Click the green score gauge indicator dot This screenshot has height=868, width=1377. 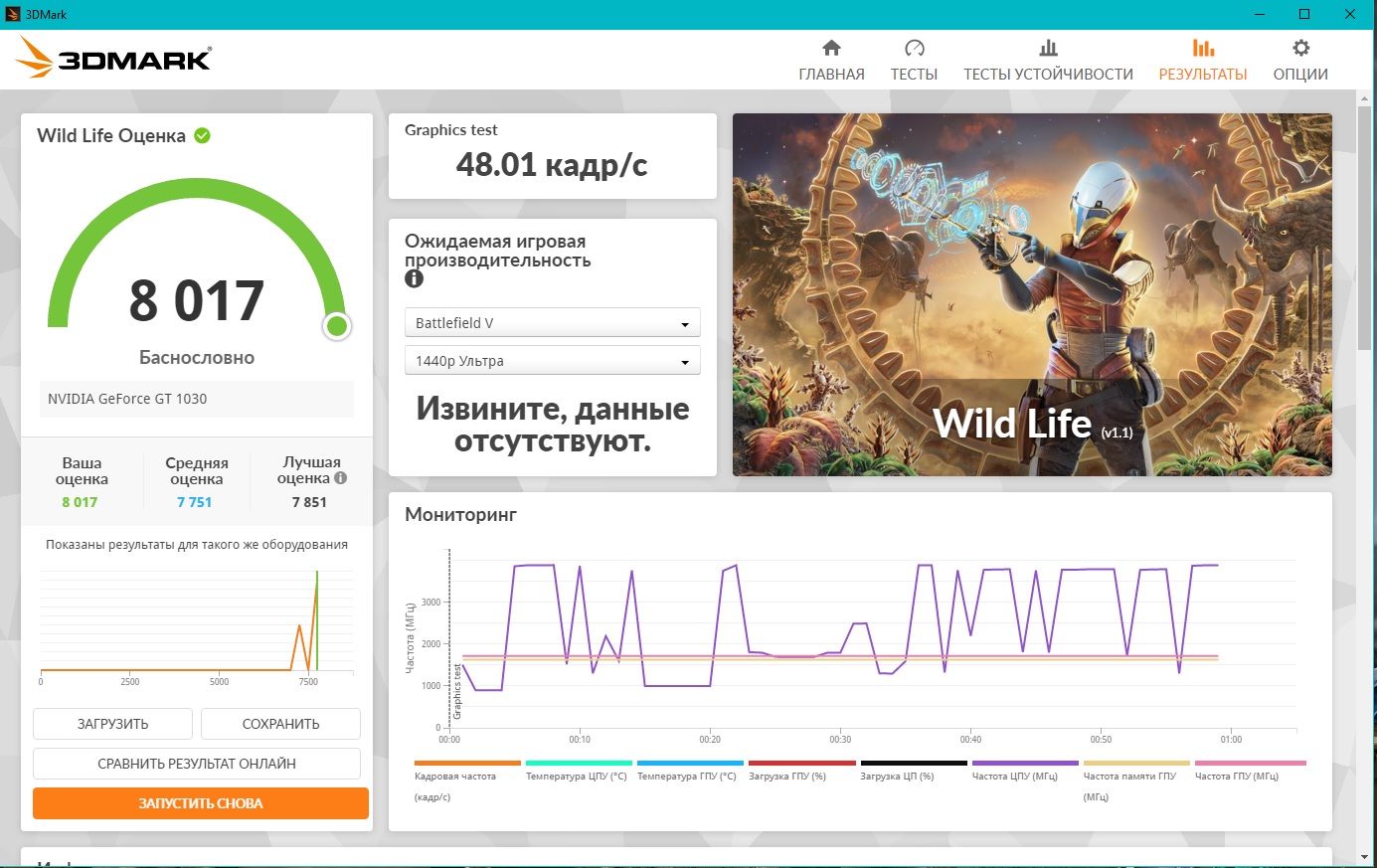click(x=337, y=325)
